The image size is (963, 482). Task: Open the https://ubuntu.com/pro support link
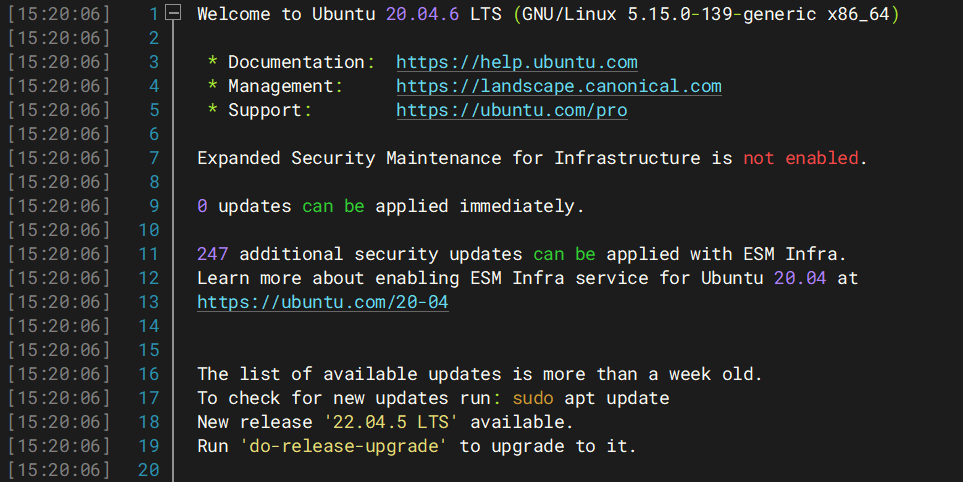point(512,110)
